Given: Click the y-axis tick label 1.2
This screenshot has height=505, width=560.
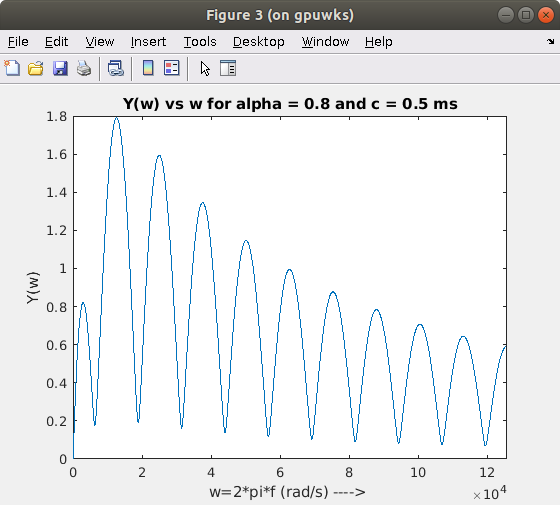Looking at the screenshot, I should coord(56,230).
